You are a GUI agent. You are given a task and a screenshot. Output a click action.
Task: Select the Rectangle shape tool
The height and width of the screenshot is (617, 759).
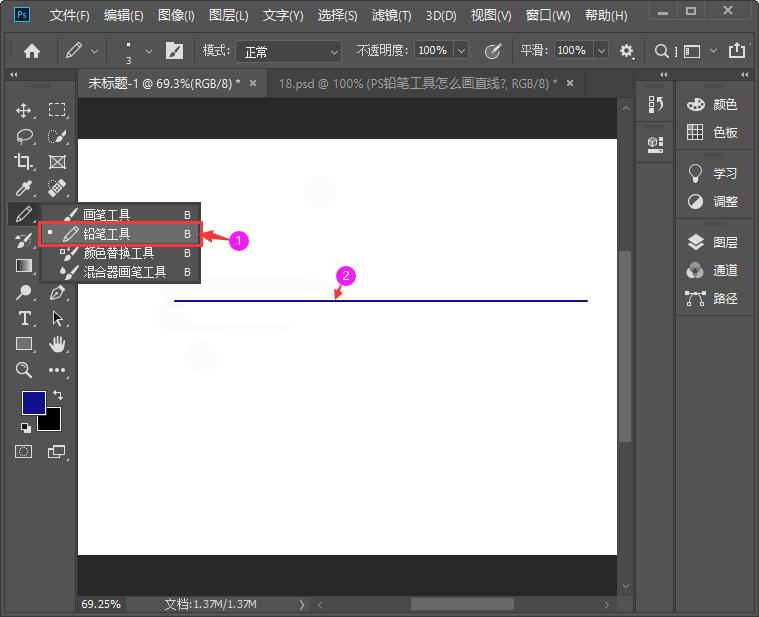[x=24, y=344]
